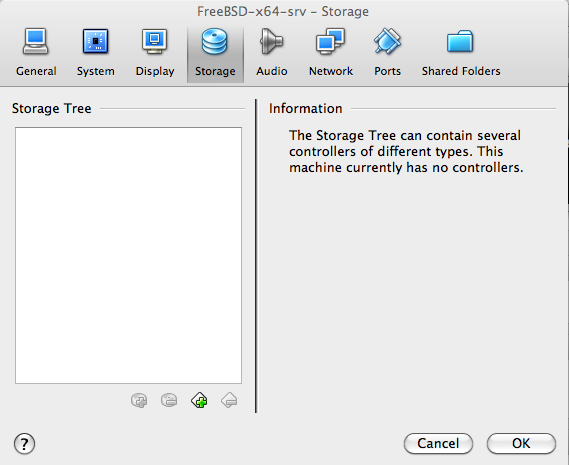Go to the Network settings section
This screenshot has width=569, height=465.
[331, 53]
